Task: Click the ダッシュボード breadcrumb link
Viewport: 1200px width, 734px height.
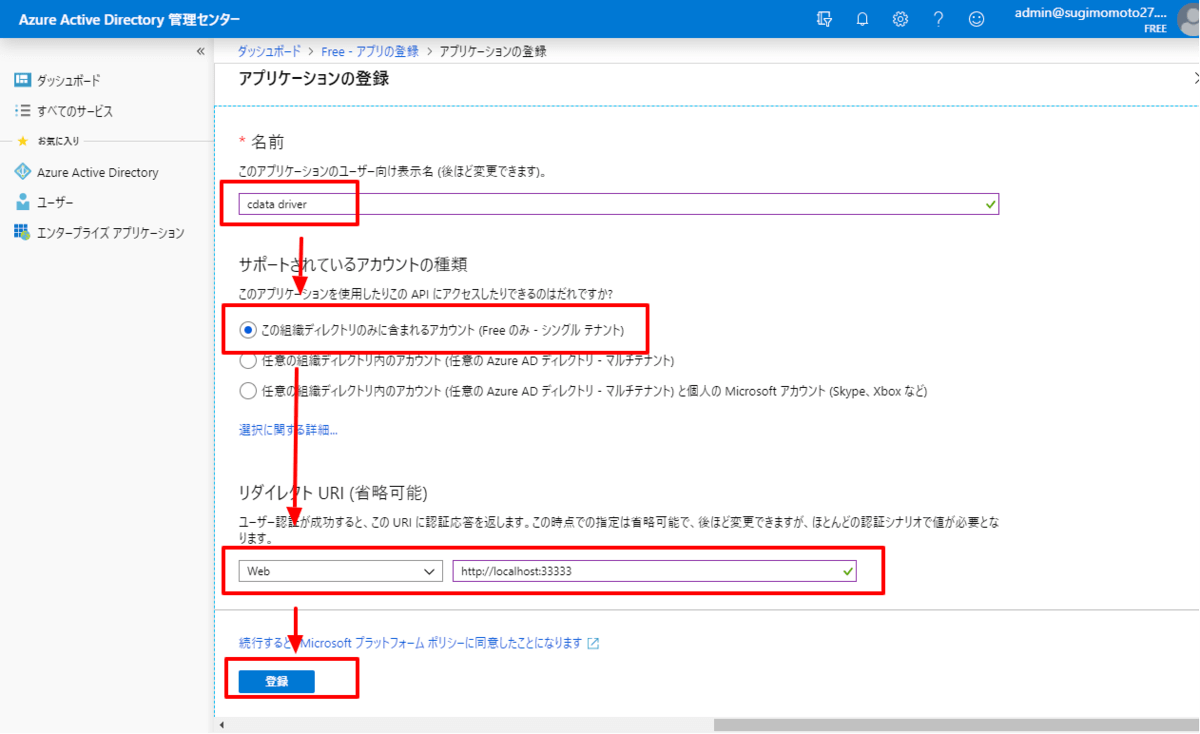Action: click(269, 51)
